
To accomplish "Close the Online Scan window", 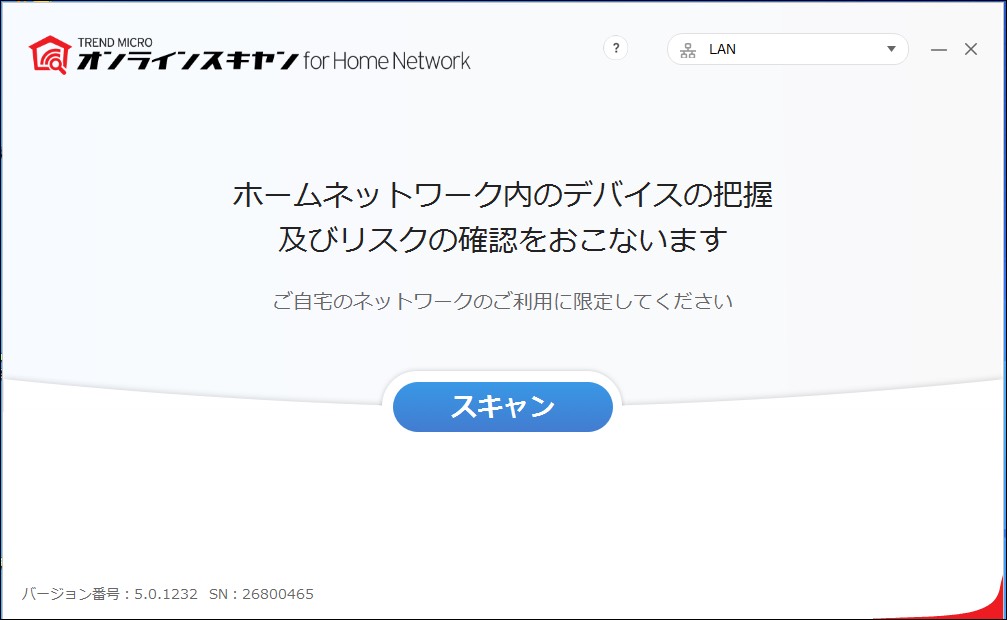I will [x=971, y=49].
